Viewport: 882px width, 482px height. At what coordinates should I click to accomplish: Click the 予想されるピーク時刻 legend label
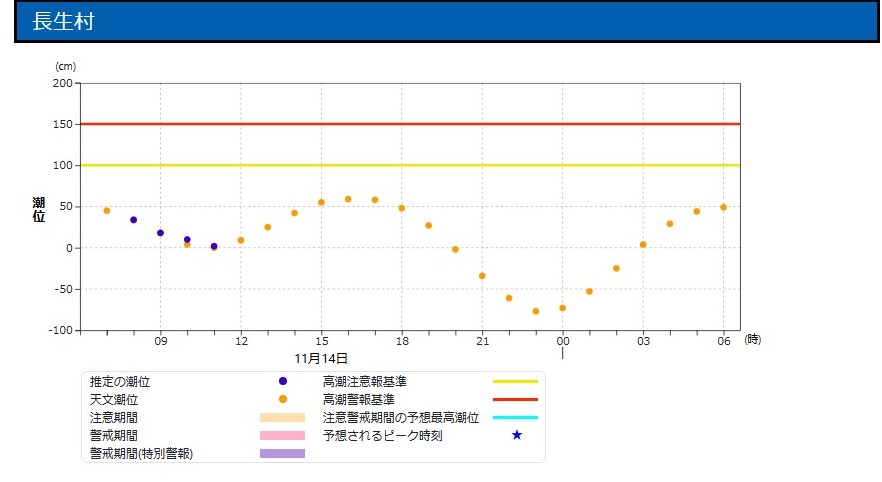tap(382, 436)
